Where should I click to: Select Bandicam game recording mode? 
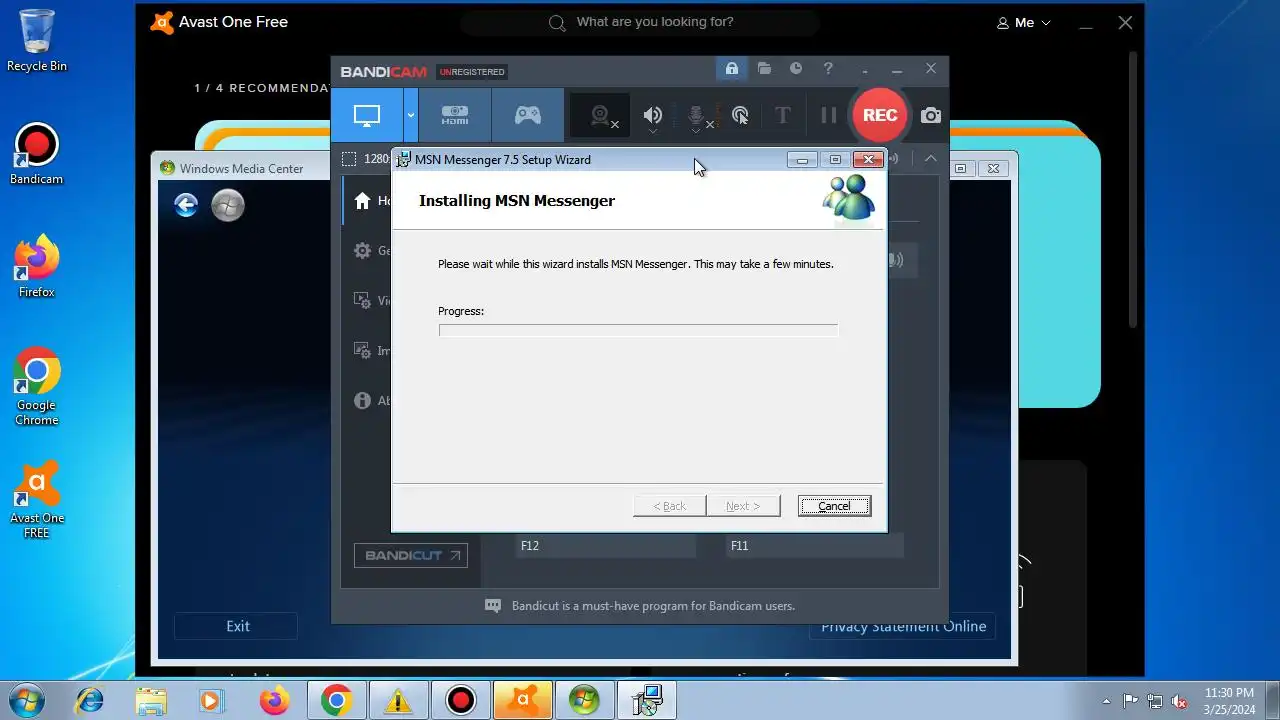tap(527, 115)
